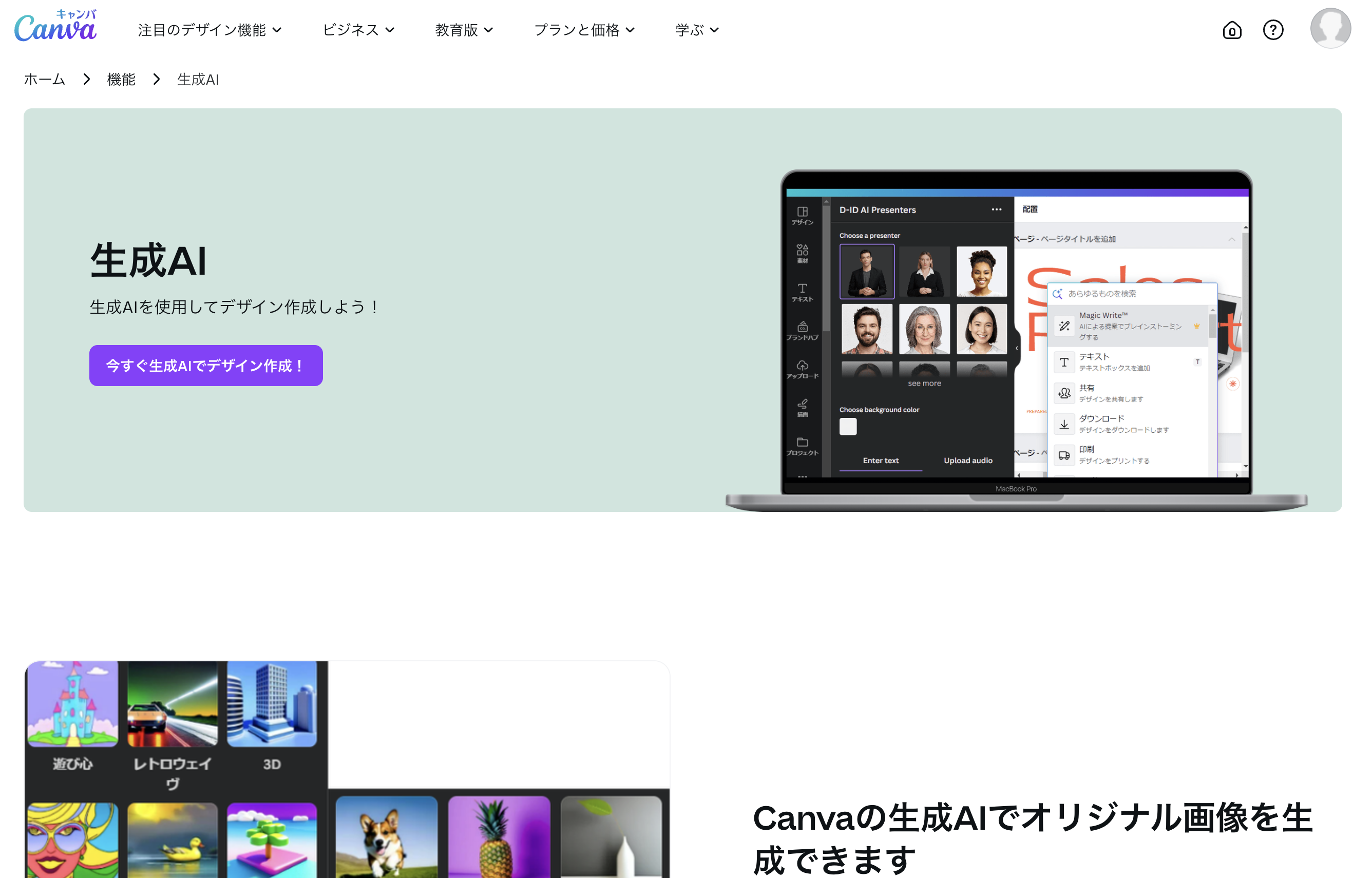Screen dimensions: 1372x878
Task: Open the corgi dog generated image
Action: 387,837
